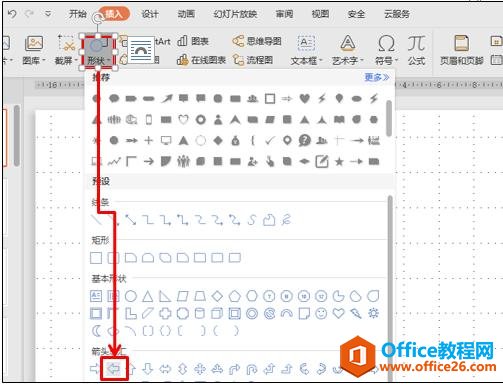Image resolution: width=503 pixels, height=384 pixels.
Task: Switch to the 审阅 tab
Action: pos(284,14)
